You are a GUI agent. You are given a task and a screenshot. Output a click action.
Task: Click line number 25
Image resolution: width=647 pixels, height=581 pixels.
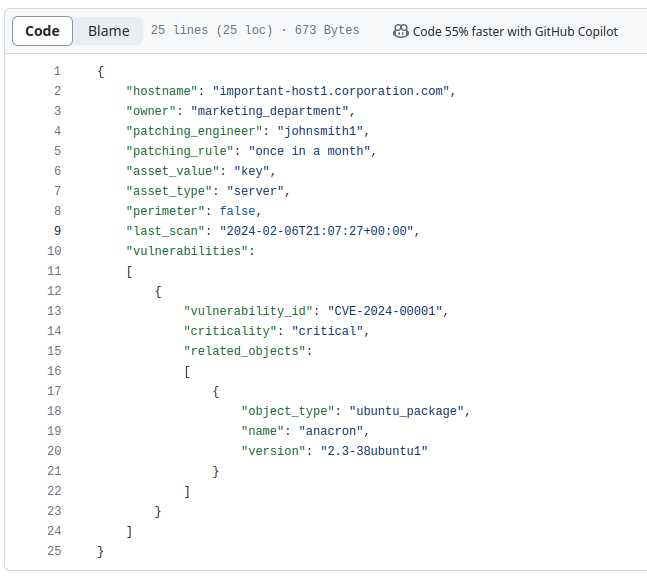point(54,551)
